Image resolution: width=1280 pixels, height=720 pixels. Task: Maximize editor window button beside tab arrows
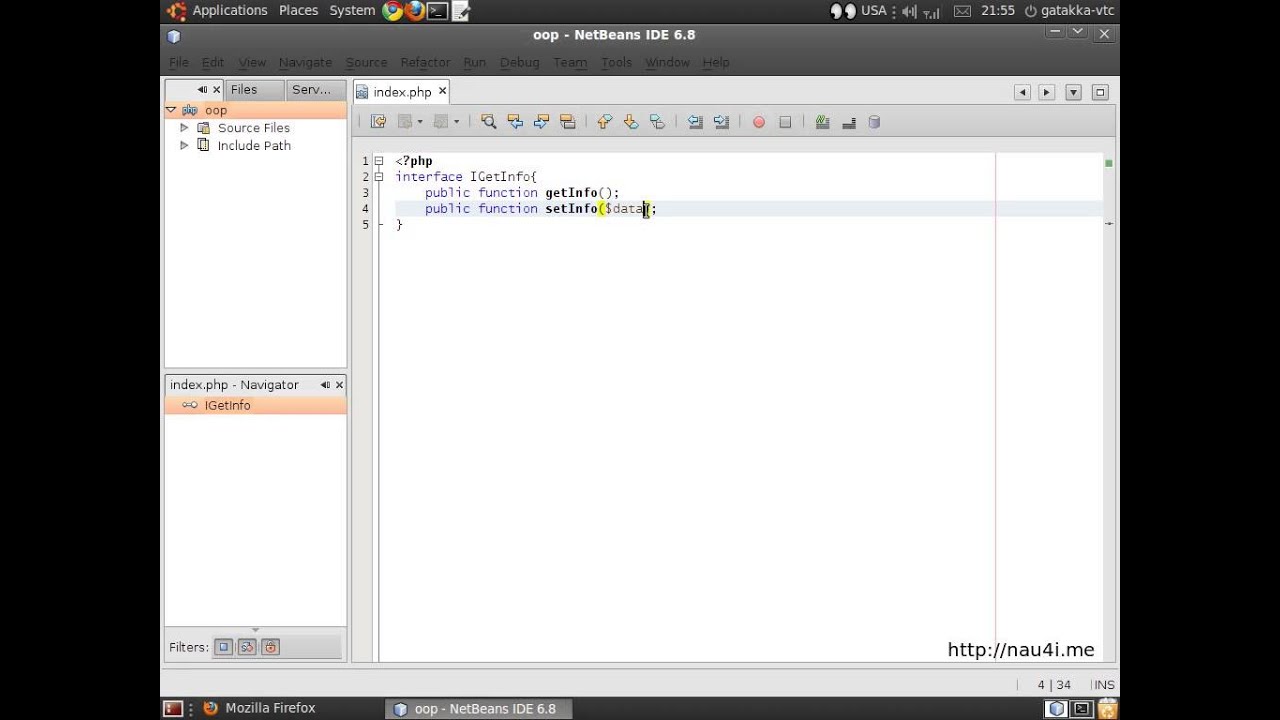[x=1100, y=92]
